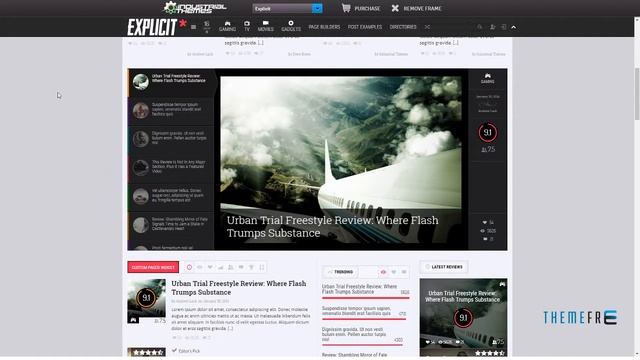Viewport: 640px width, 360px height.
Task: Open the Page Builders menu
Action: point(324,27)
